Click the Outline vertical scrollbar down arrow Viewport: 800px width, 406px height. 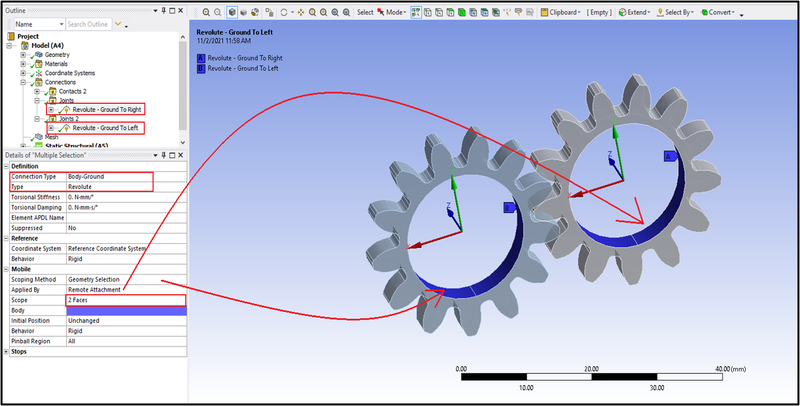point(183,143)
